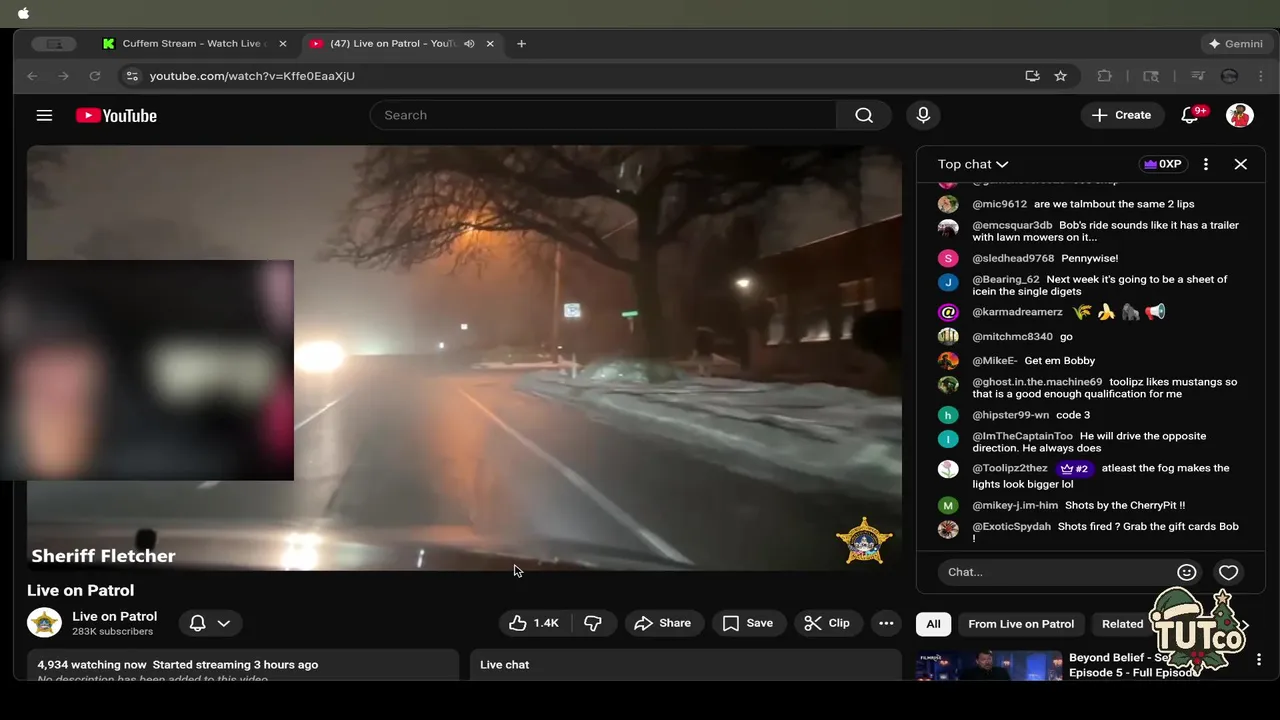Click the video player area
Viewport: 1280px width, 720px height.
(x=464, y=358)
